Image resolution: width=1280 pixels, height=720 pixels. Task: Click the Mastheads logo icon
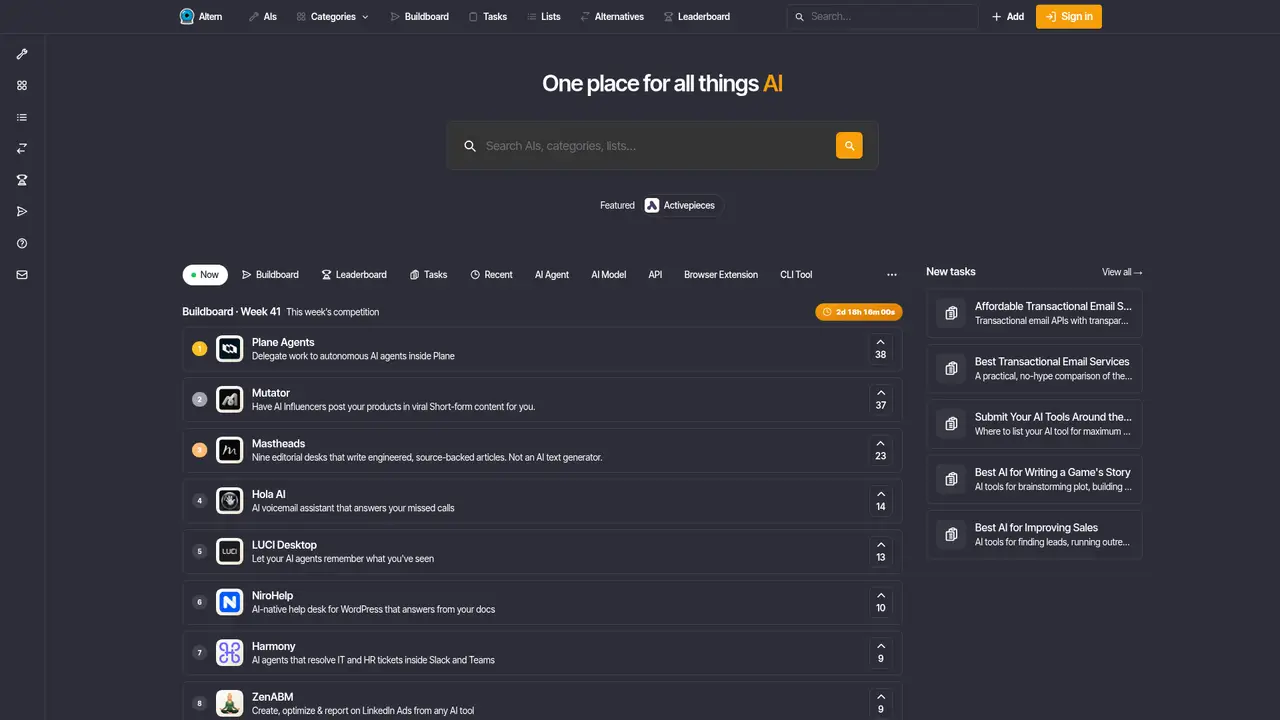pos(230,450)
